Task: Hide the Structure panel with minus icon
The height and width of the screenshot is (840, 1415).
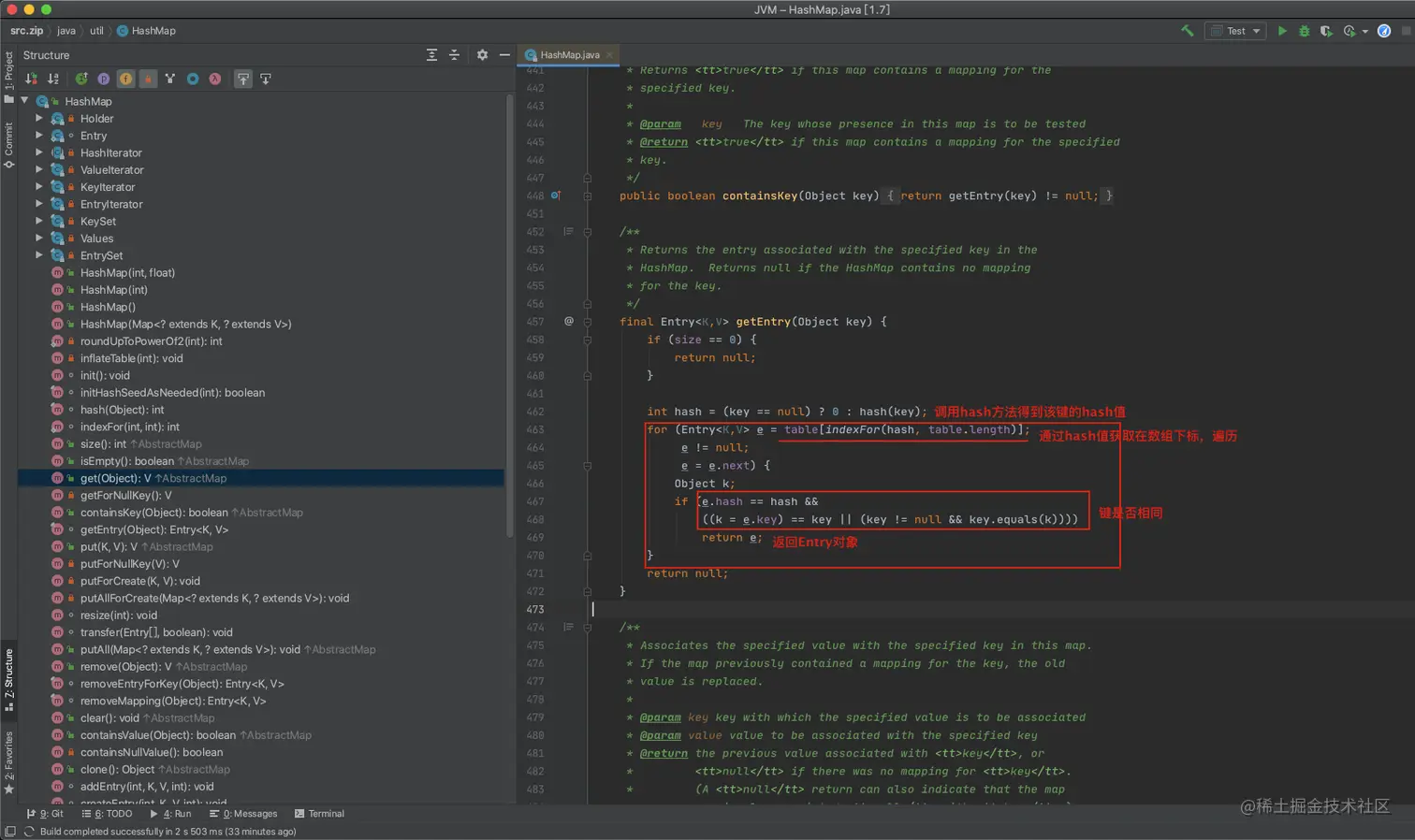Action: (504, 55)
